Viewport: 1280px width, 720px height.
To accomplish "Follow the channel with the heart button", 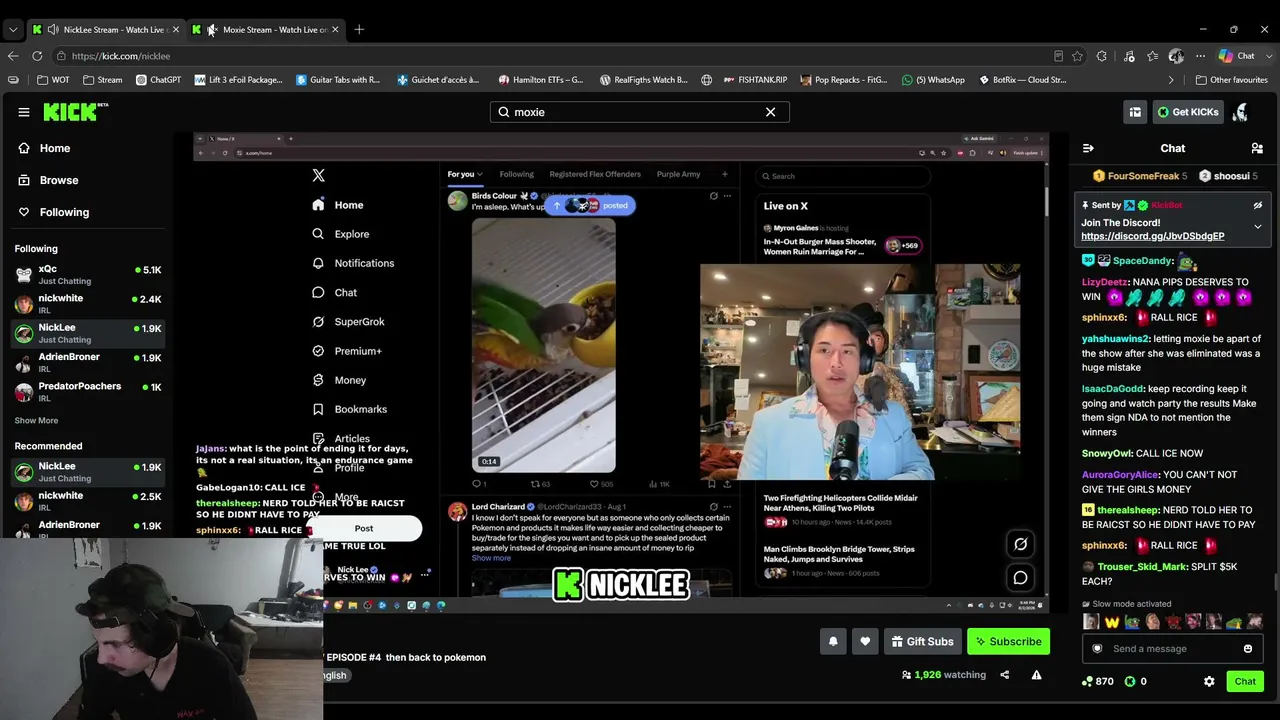I will click(x=865, y=642).
